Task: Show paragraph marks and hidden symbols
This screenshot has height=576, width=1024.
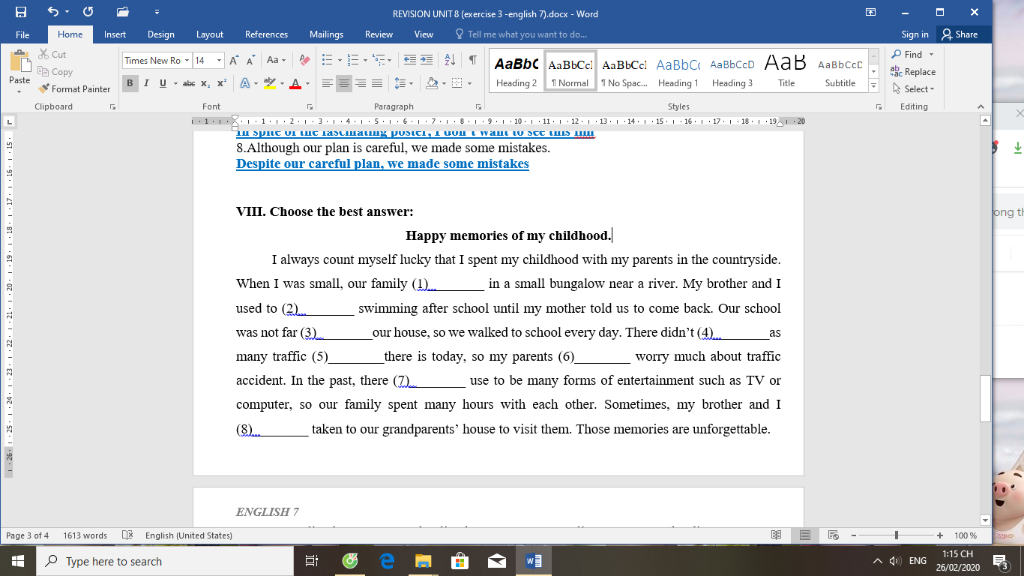Action: coord(472,60)
